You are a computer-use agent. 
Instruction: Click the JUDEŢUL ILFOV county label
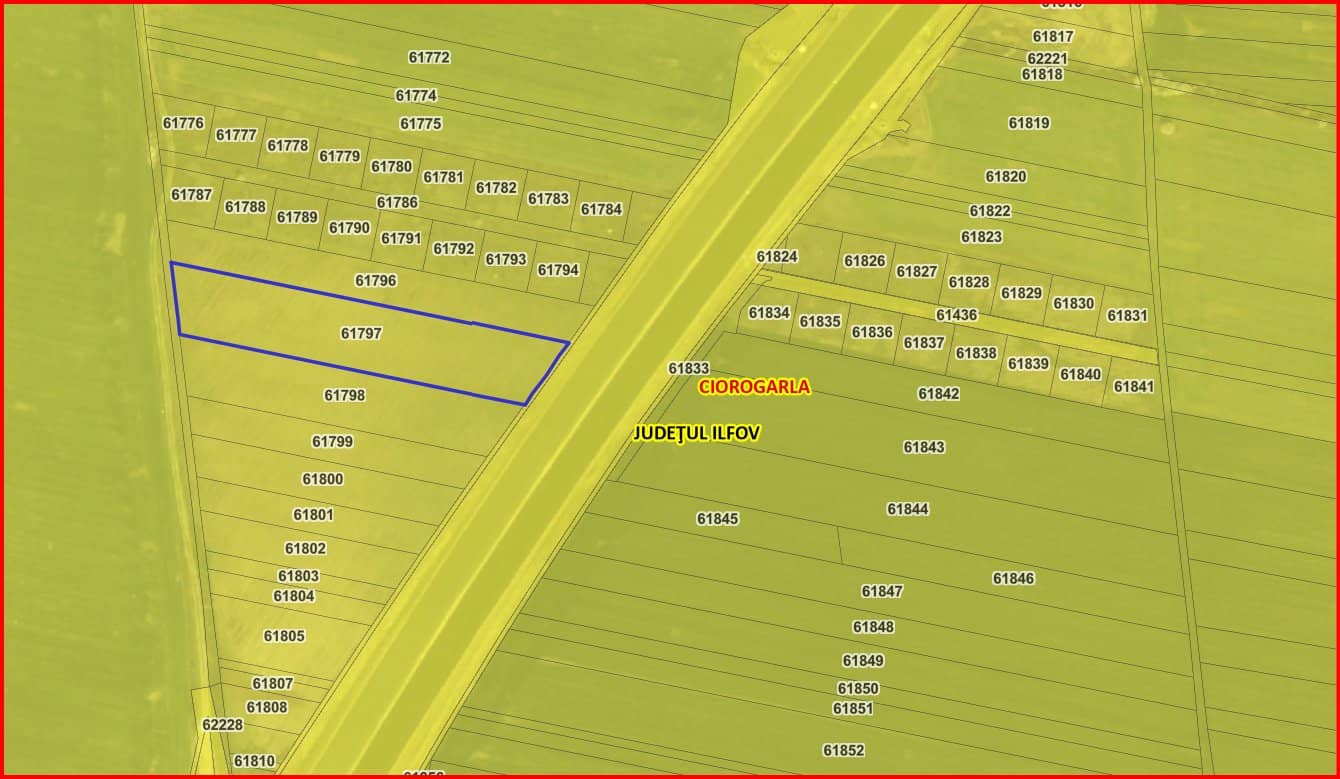(x=697, y=433)
